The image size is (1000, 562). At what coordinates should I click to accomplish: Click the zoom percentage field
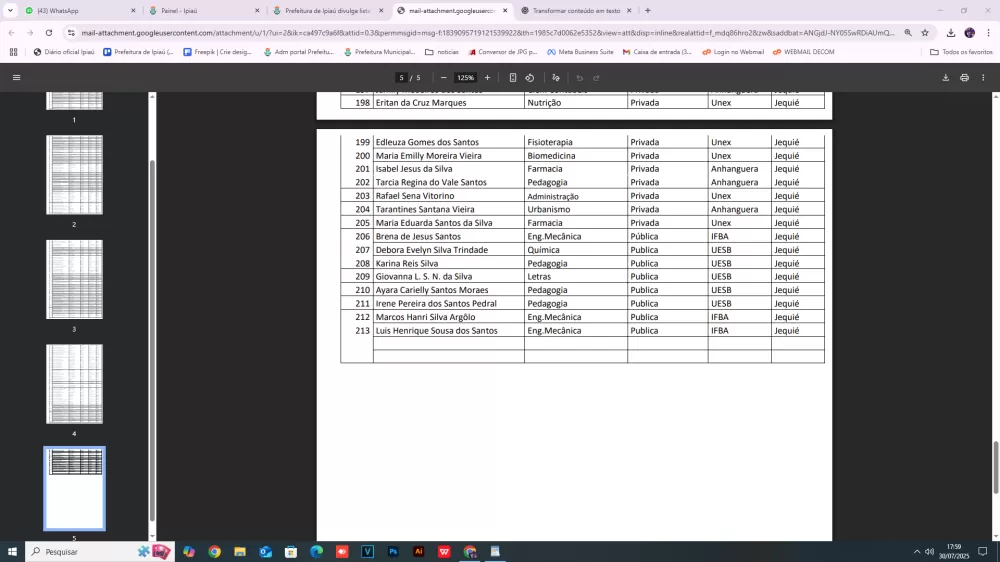(x=465, y=77)
